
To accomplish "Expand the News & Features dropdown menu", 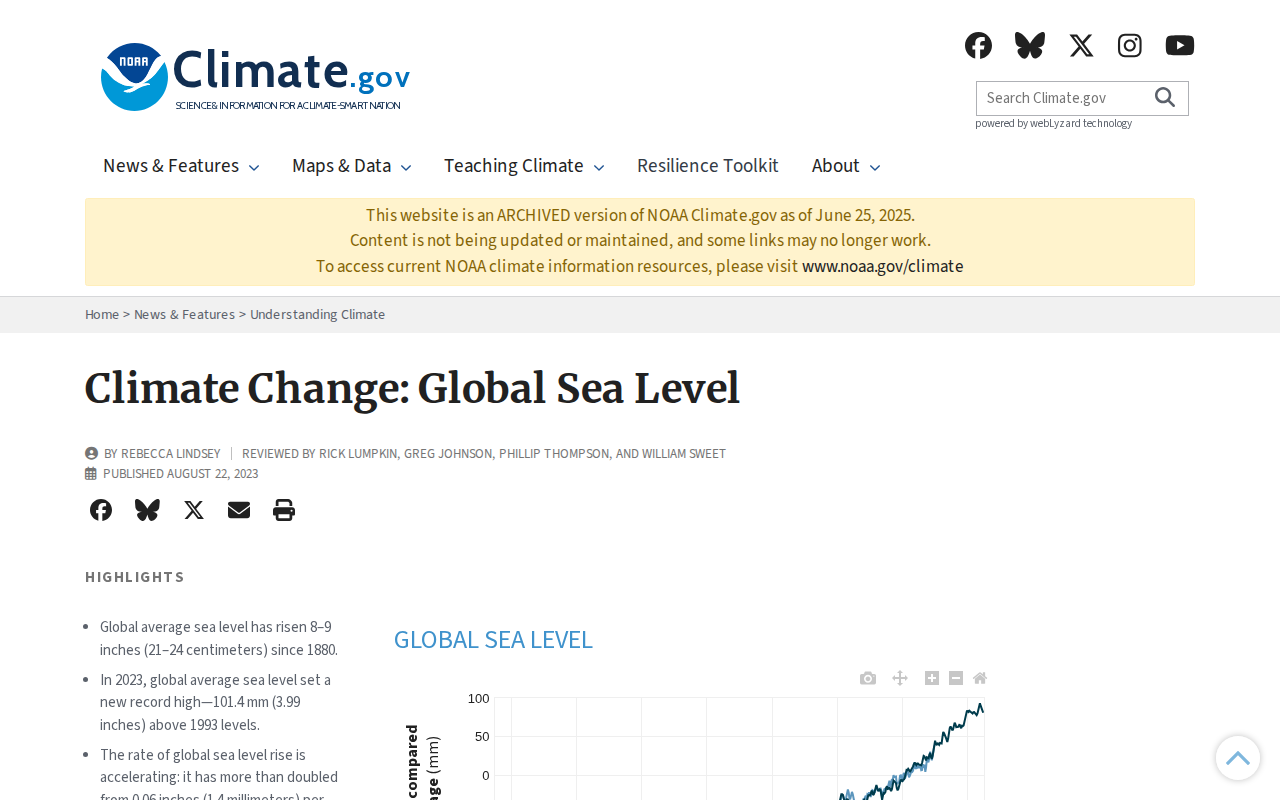I will 181,166.
